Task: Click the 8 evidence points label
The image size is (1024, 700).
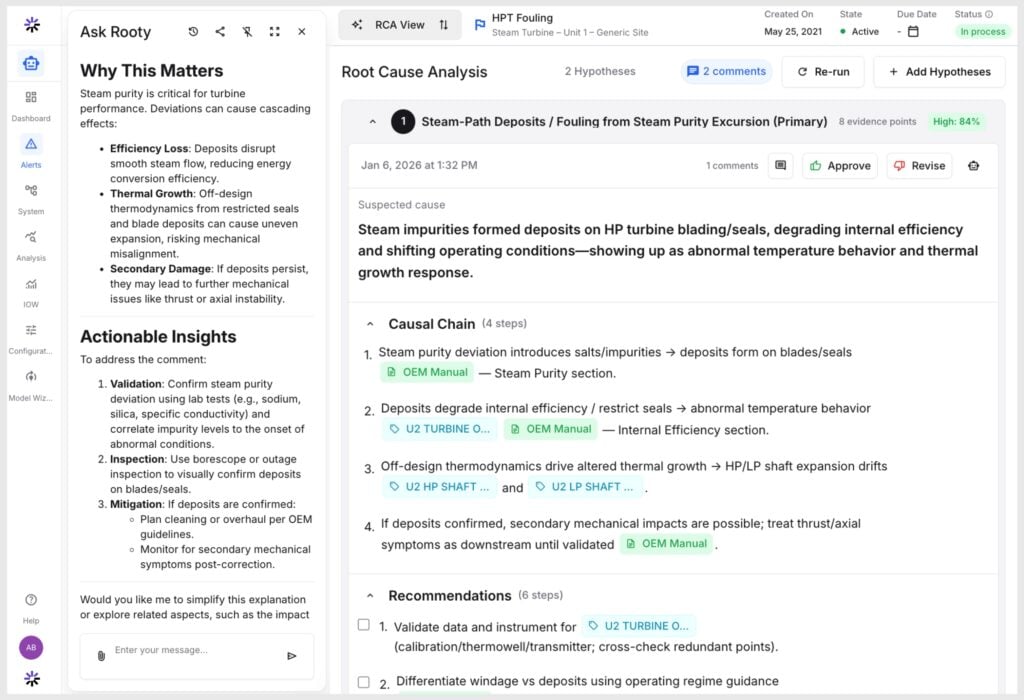Action: [x=877, y=121]
